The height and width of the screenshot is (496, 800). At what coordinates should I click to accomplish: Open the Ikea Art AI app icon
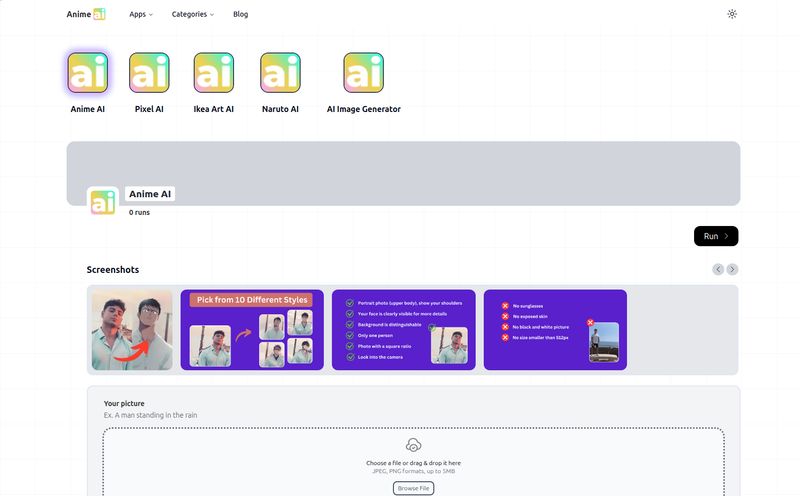(x=214, y=73)
